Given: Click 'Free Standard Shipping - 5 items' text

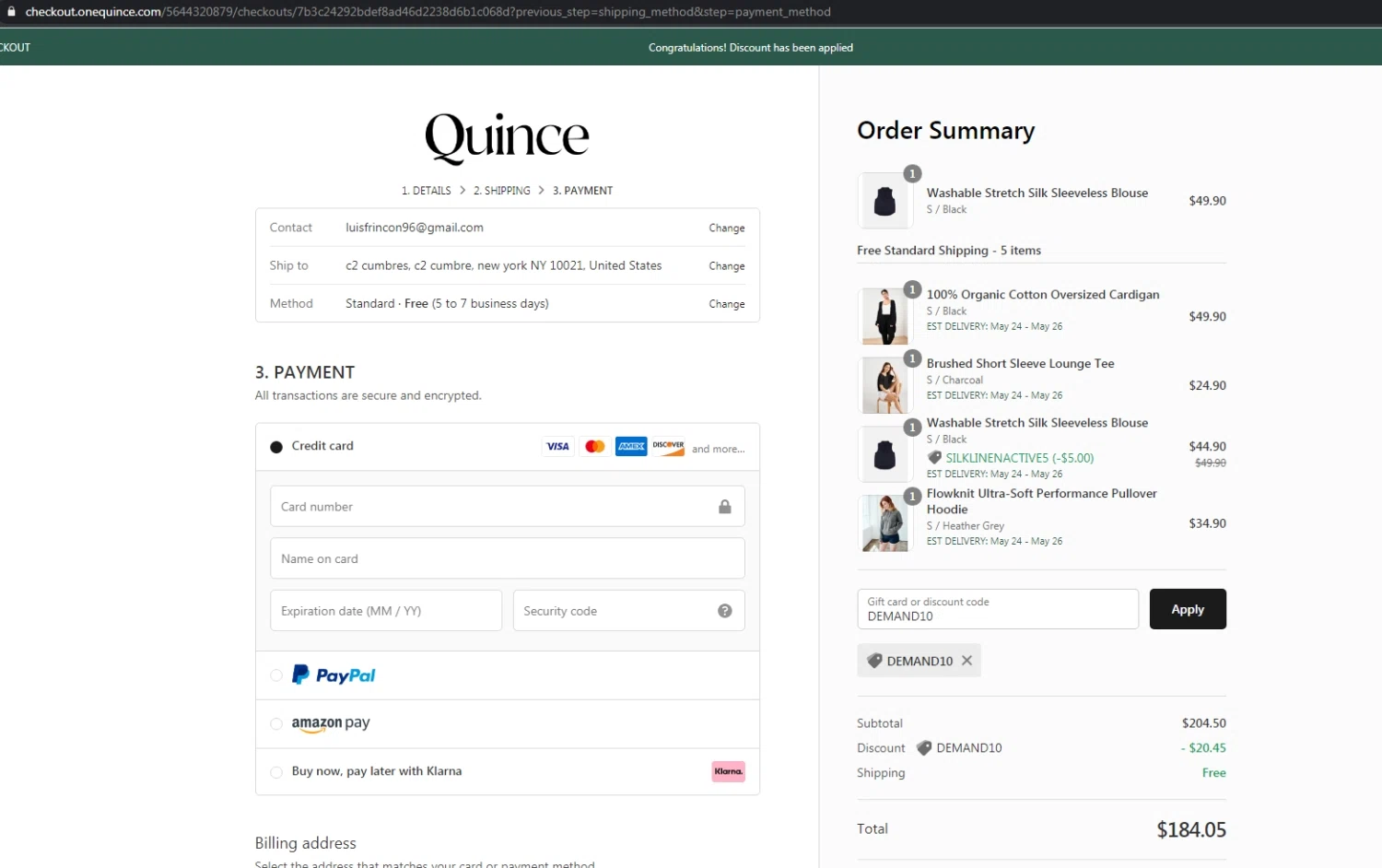Looking at the screenshot, I should click(948, 251).
